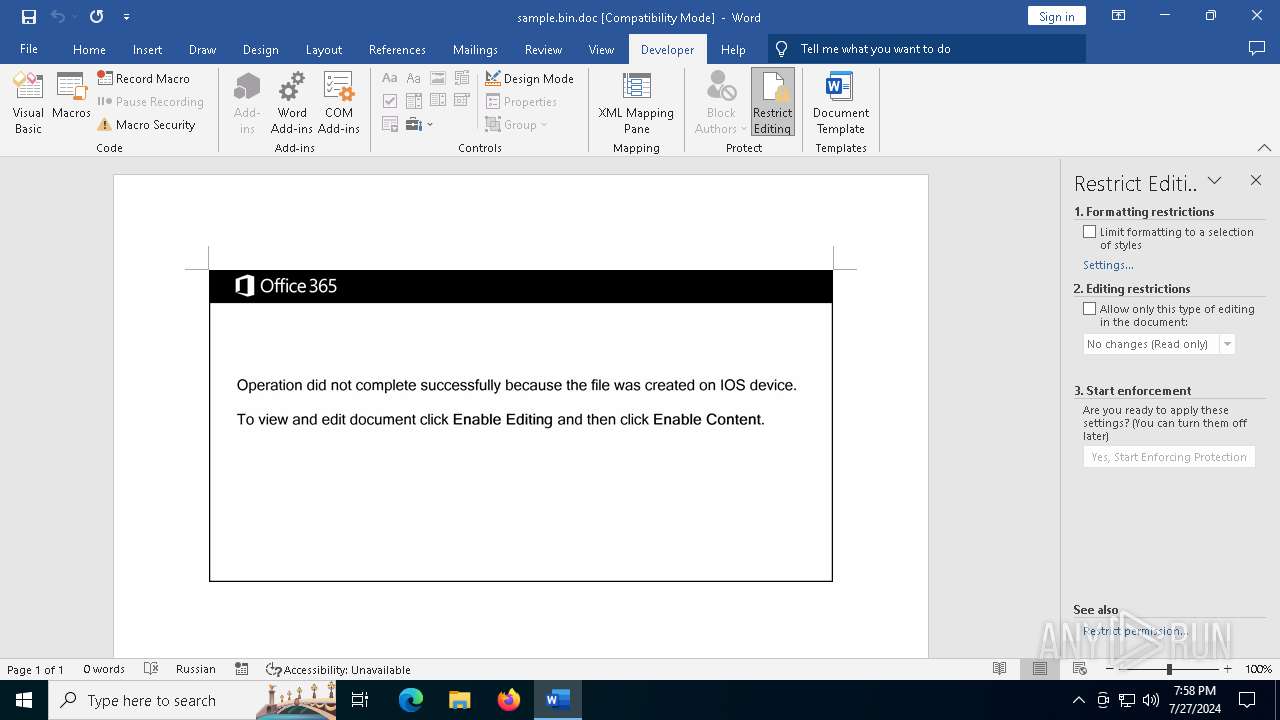Insert Date Picker content control
Image resolution: width=1280 pixels, height=720 pixels.
point(461,101)
